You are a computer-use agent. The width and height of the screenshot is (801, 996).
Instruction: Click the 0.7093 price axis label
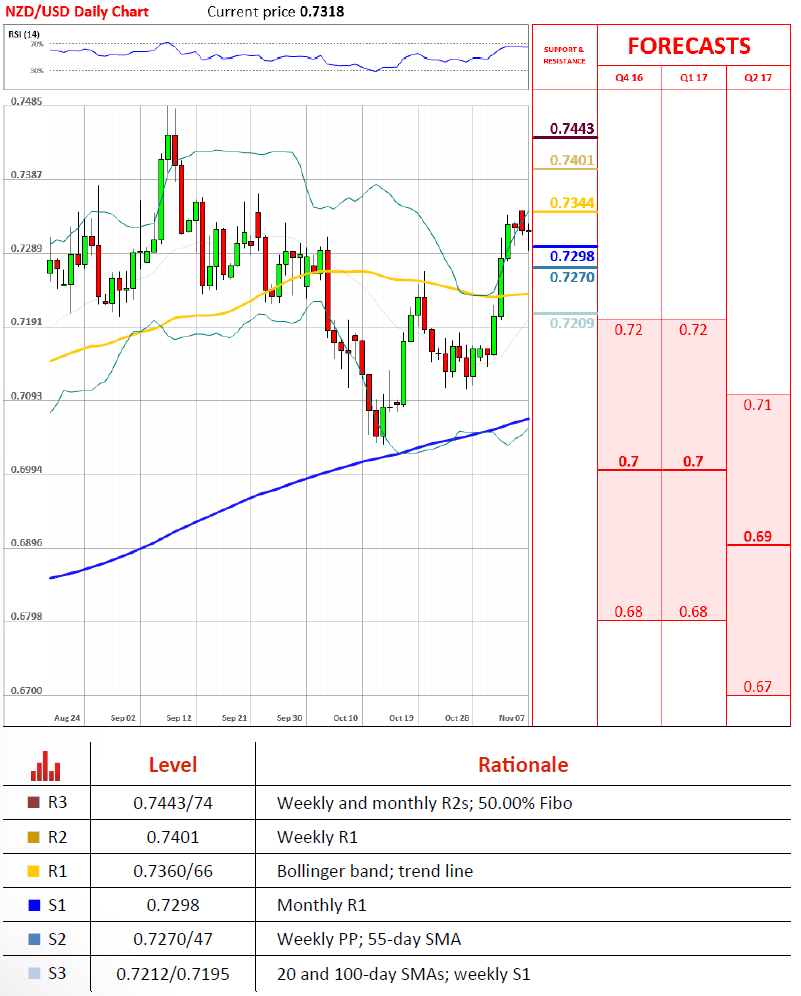(26, 396)
